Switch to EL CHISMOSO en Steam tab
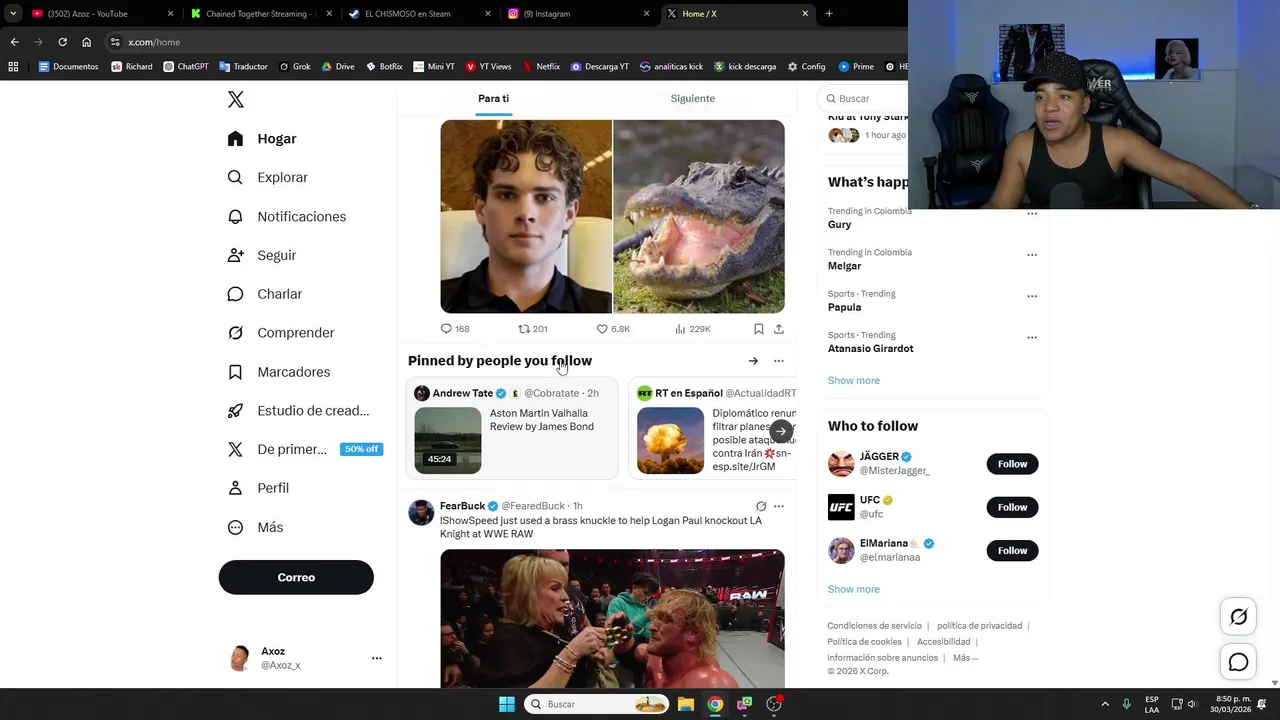The image size is (1280, 720). 420,14
